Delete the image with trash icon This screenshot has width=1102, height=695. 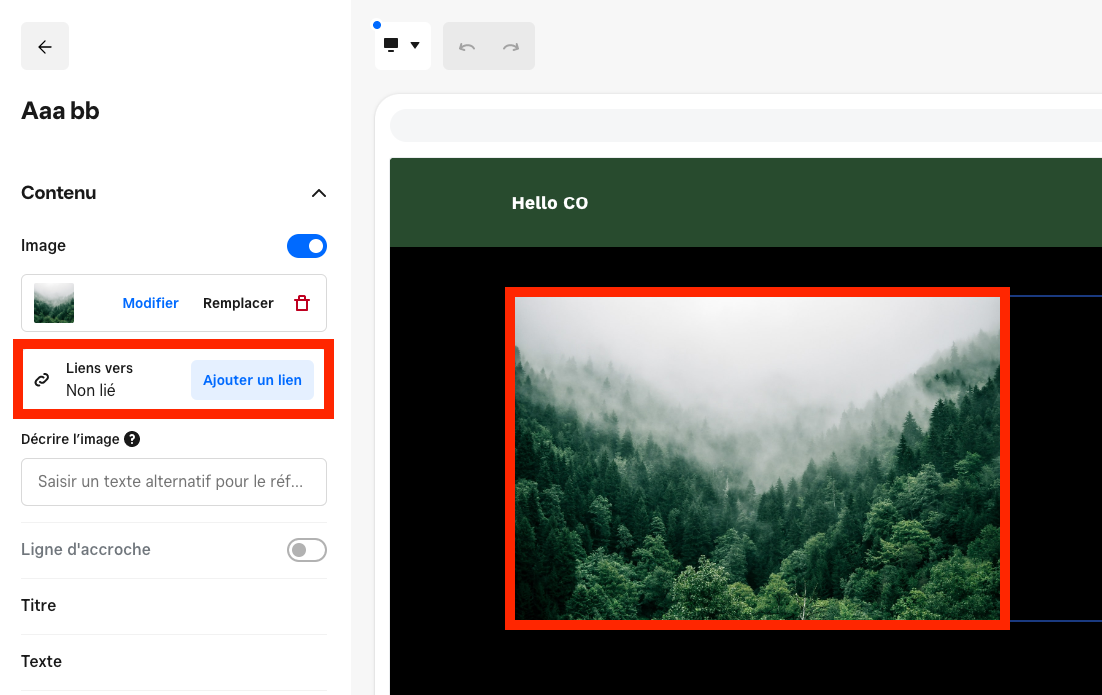pyautogui.click(x=302, y=303)
